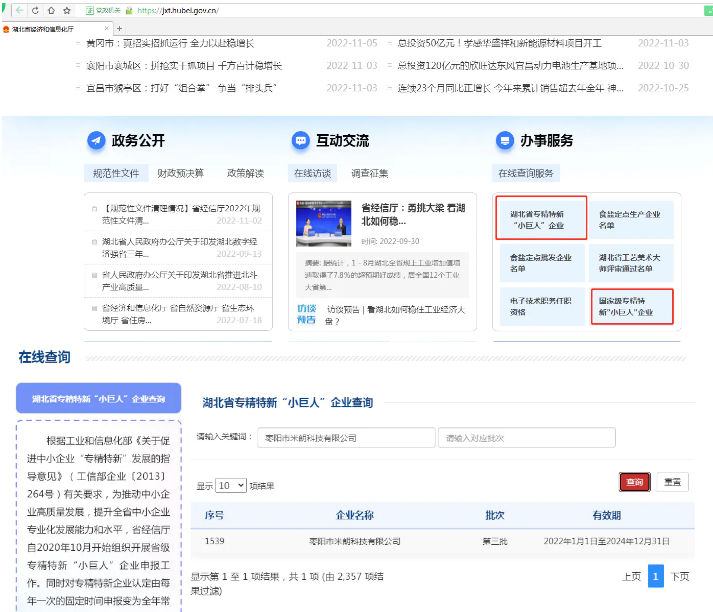Screen dimensions: 713x612
Task: Open the 省经信厅 interview video thumbnail
Action: (x=321, y=228)
